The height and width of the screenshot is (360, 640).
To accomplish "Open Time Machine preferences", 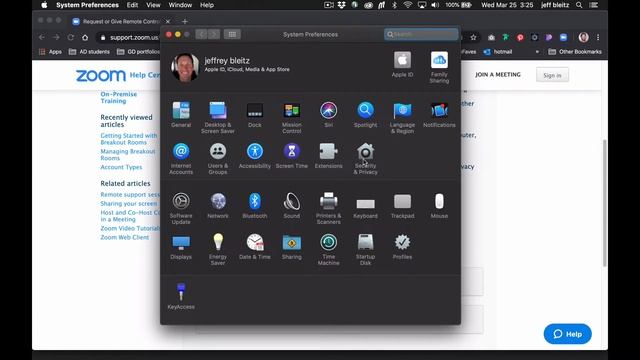I will pos(329,249).
